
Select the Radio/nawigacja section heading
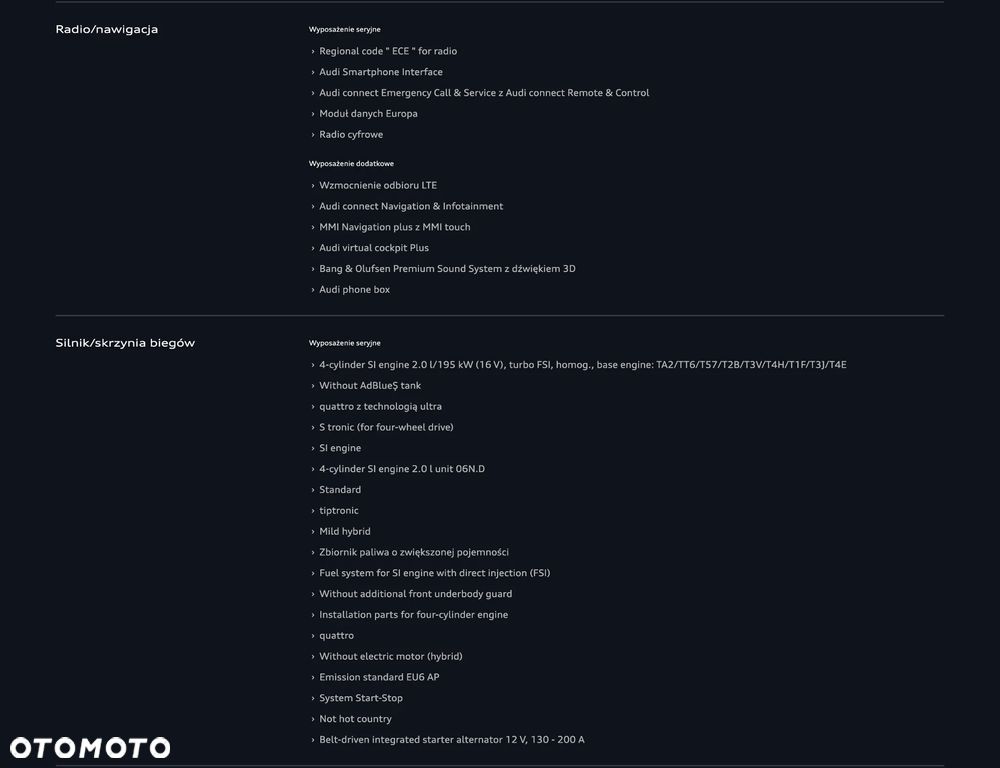coord(107,29)
